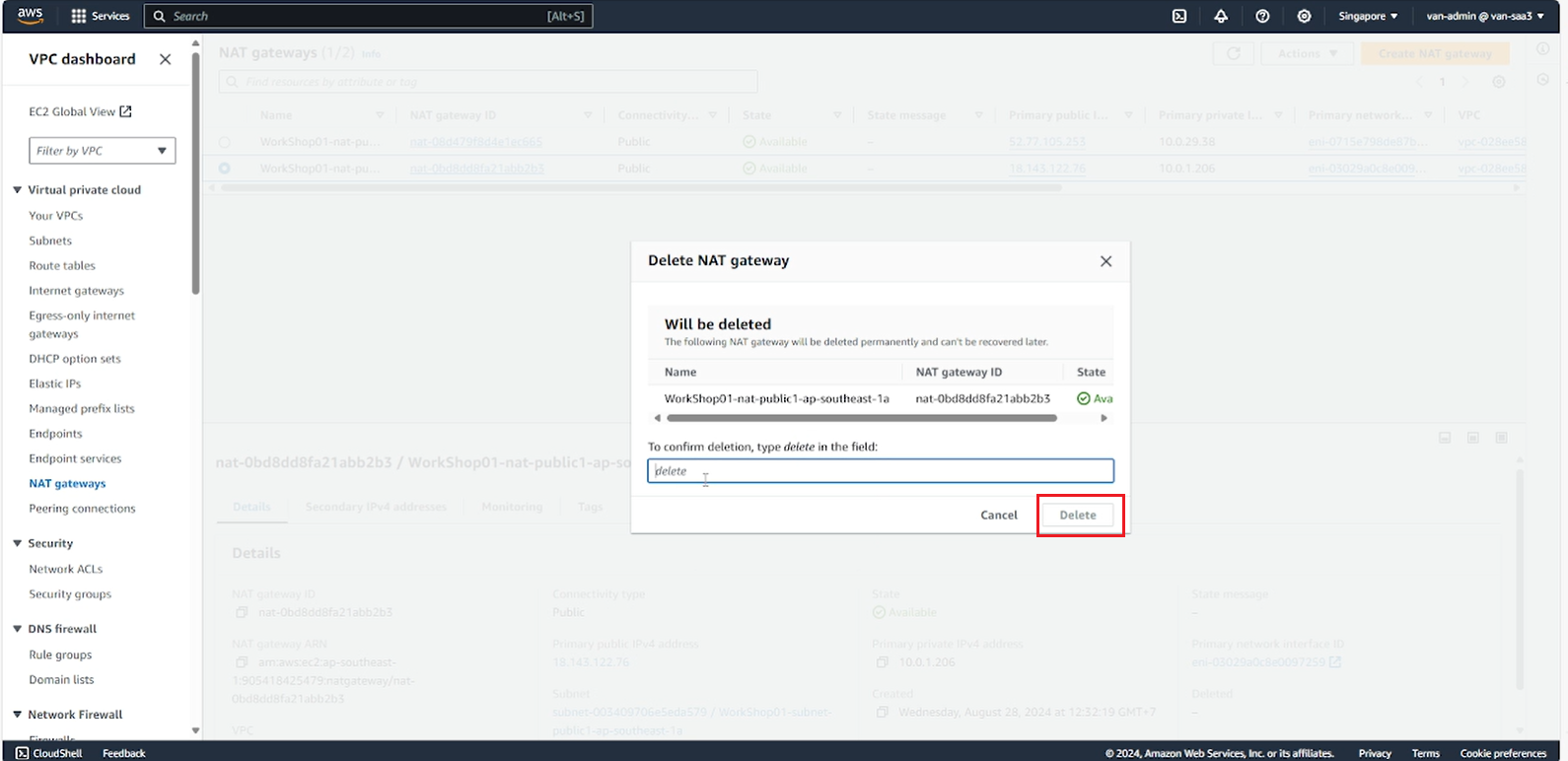Open the primary network interface external link icon
Screen dimensions: 1568x761
click(1335, 662)
